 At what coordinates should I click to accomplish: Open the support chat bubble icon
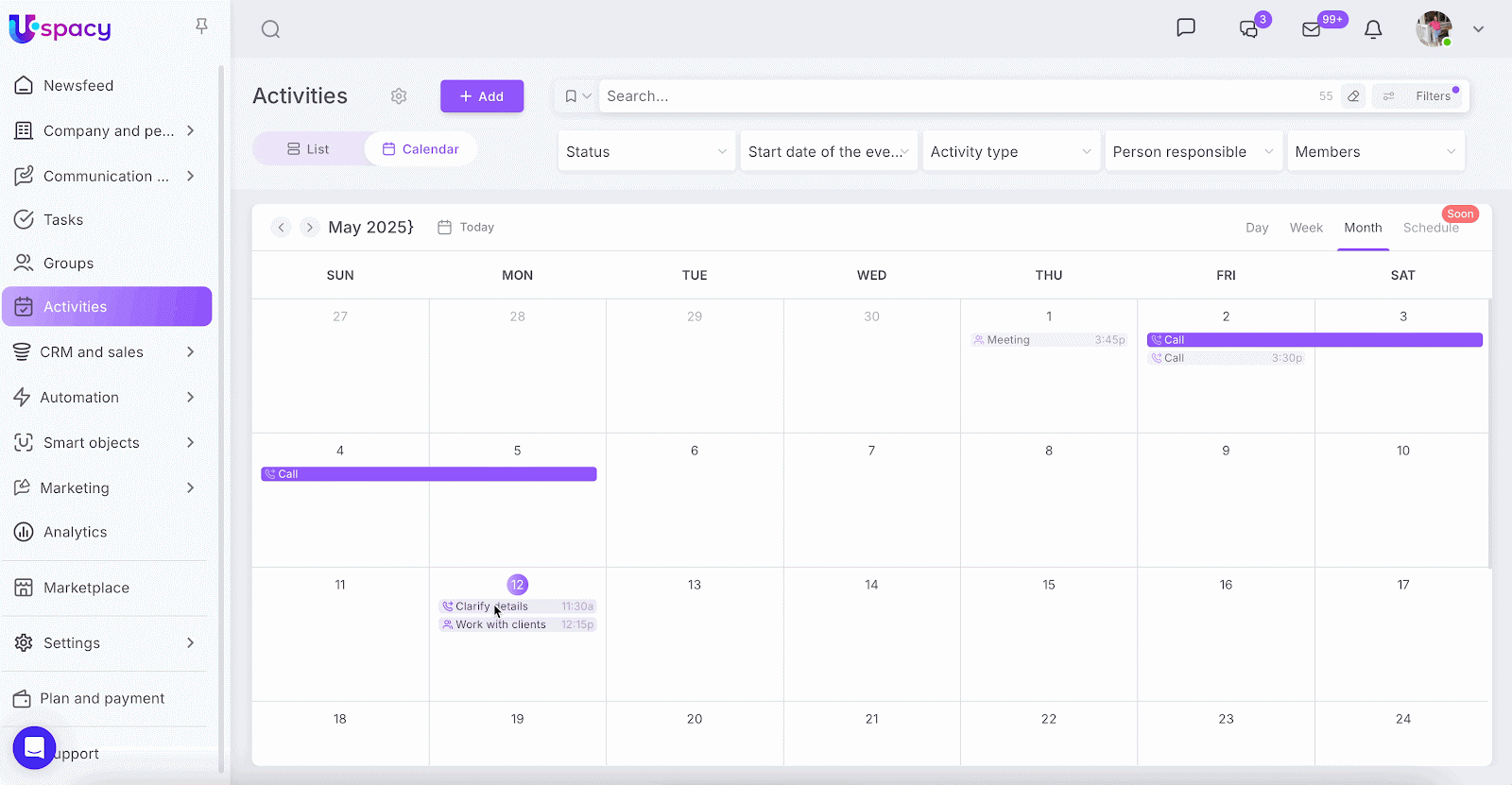tap(34, 748)
